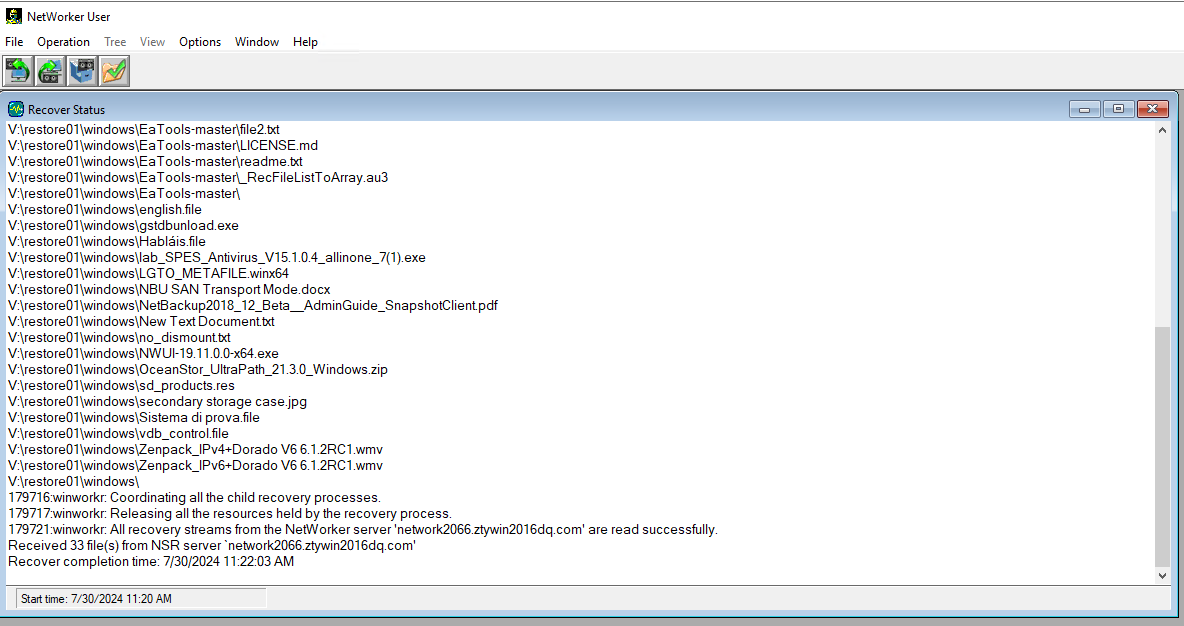1184x626 pixels.
Task: Select the Zenpack_IPv6+Dorado wmv line
Action: point(196,466)
